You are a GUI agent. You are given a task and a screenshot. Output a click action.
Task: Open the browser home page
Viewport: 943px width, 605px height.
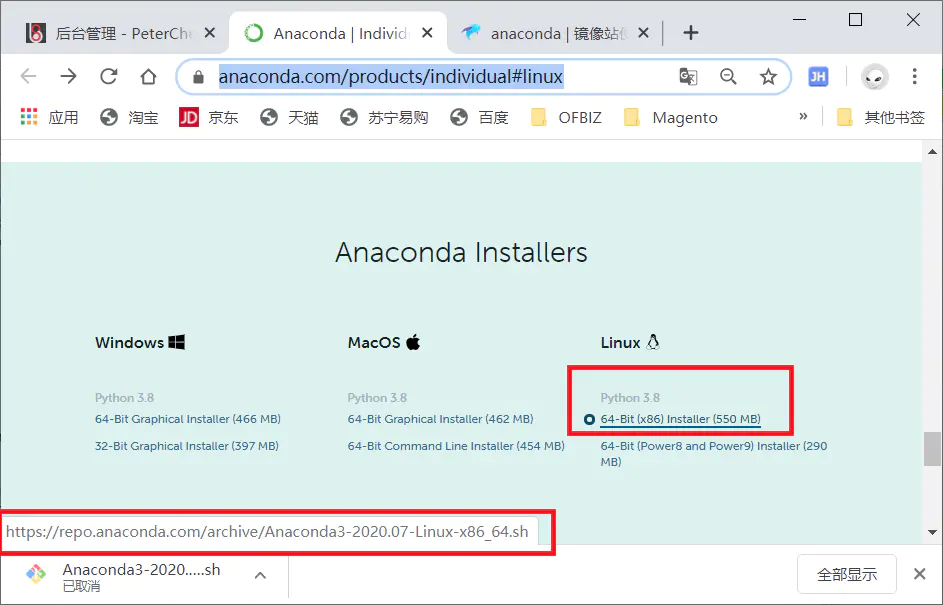[x=149, y=76]
